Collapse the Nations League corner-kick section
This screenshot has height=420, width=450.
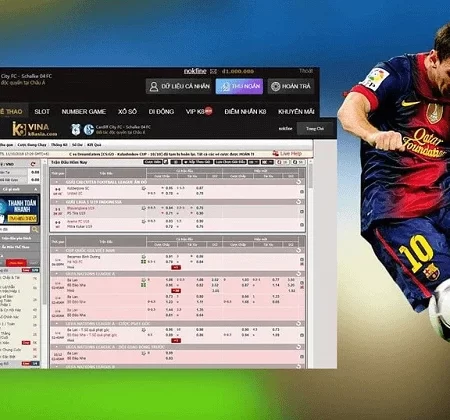click(x=56, y=324)
